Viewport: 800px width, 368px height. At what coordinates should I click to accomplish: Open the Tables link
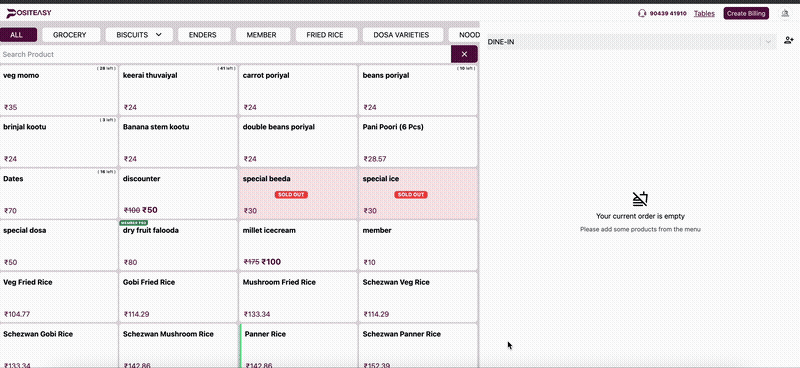tap(704, 14)
